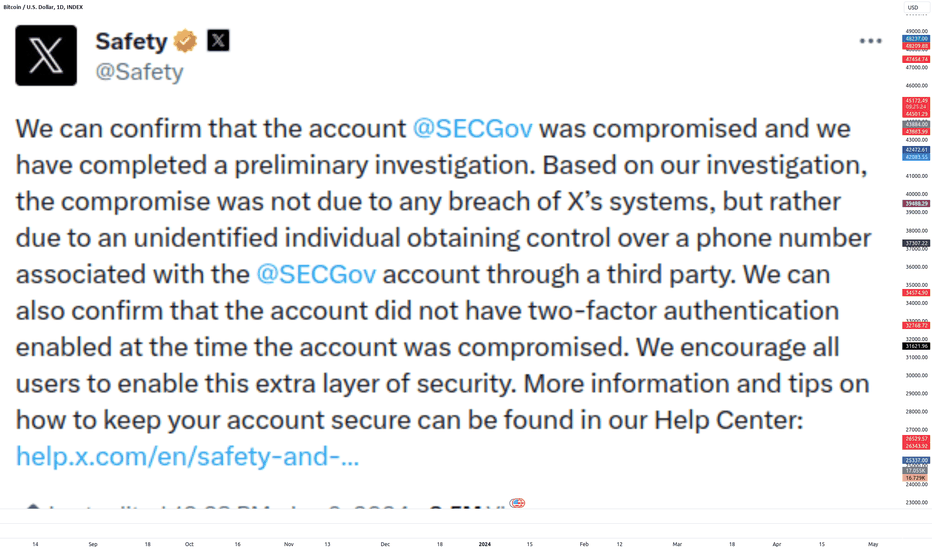Click the 2024 marker on time axis
Image resolution: width=932 pixels, height=550 pixels.
click(x=484, y=544)
